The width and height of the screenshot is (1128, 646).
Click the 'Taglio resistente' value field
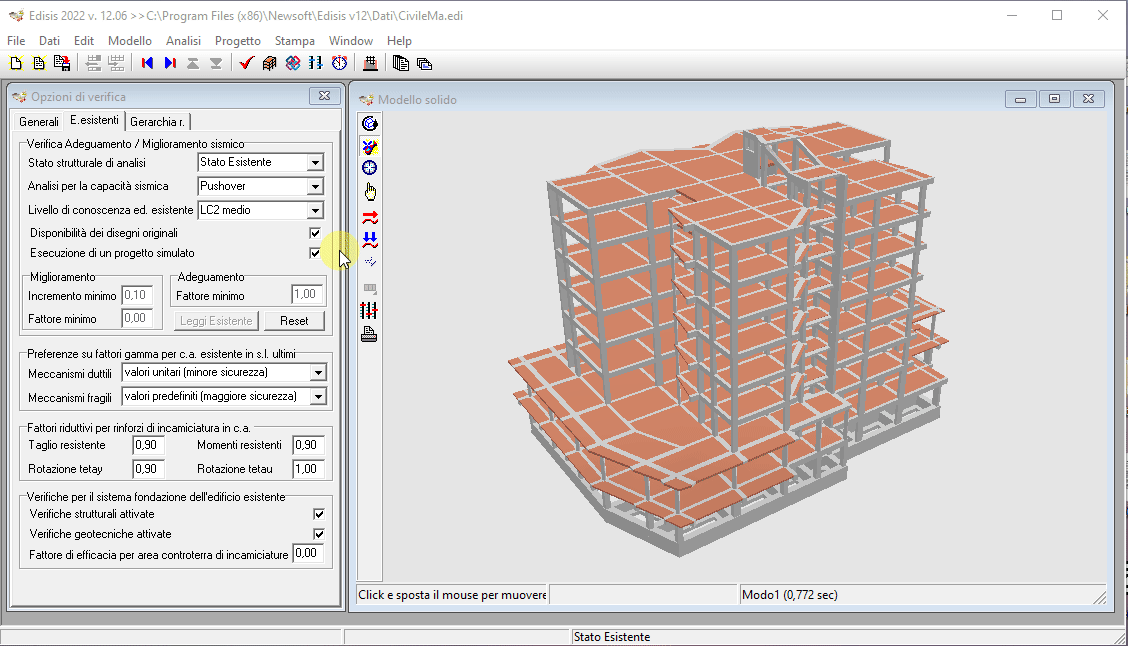pos(147,445)
